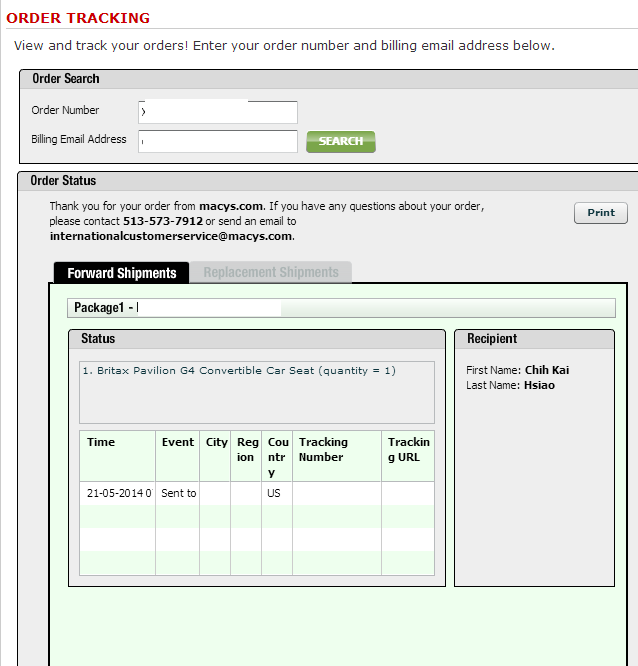
Task: Click the Last Name value Hsiao
Action: click(x=539, y=385)
